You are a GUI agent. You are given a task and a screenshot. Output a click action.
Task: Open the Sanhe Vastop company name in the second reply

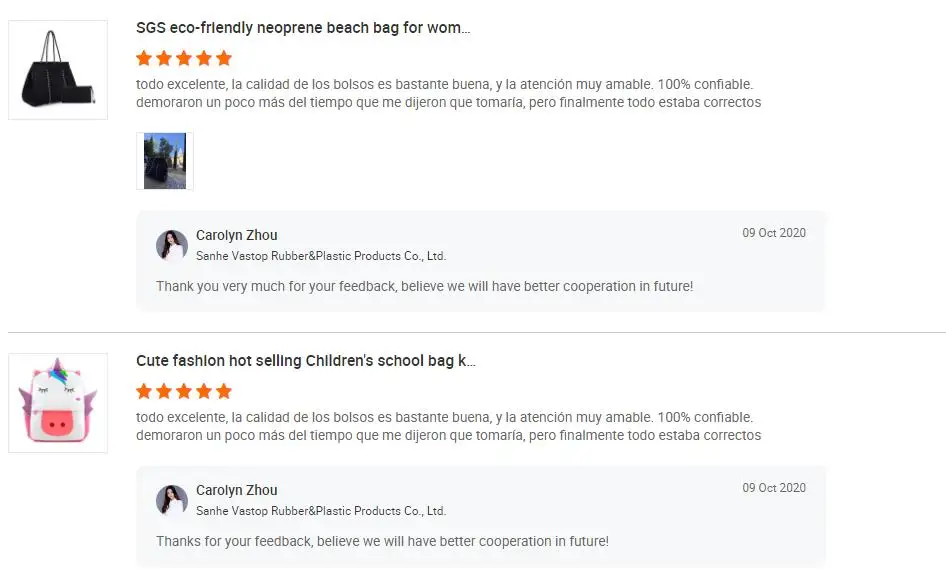pos(320,511)
